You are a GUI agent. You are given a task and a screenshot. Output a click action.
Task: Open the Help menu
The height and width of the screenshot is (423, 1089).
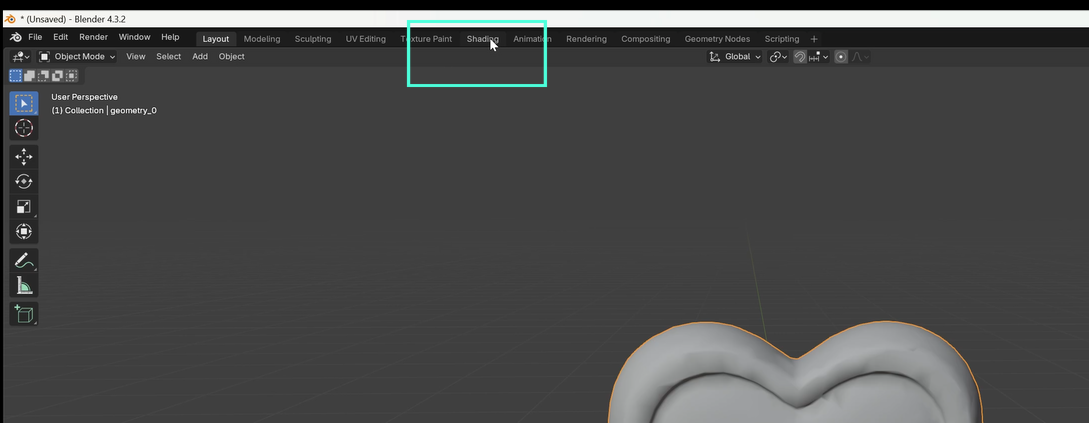pos(170,37)
